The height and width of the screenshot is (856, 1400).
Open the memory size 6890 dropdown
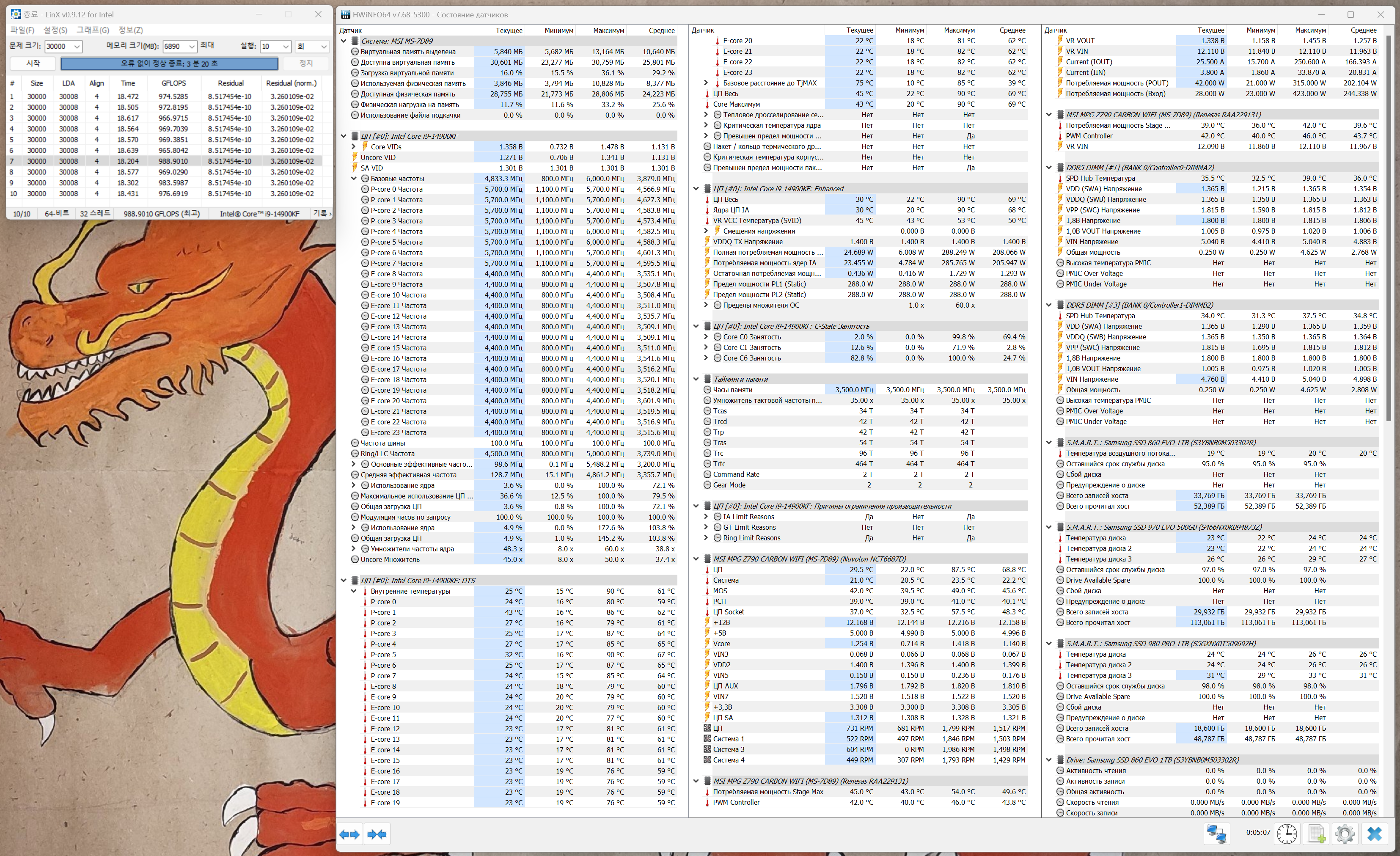coord(192,47)
